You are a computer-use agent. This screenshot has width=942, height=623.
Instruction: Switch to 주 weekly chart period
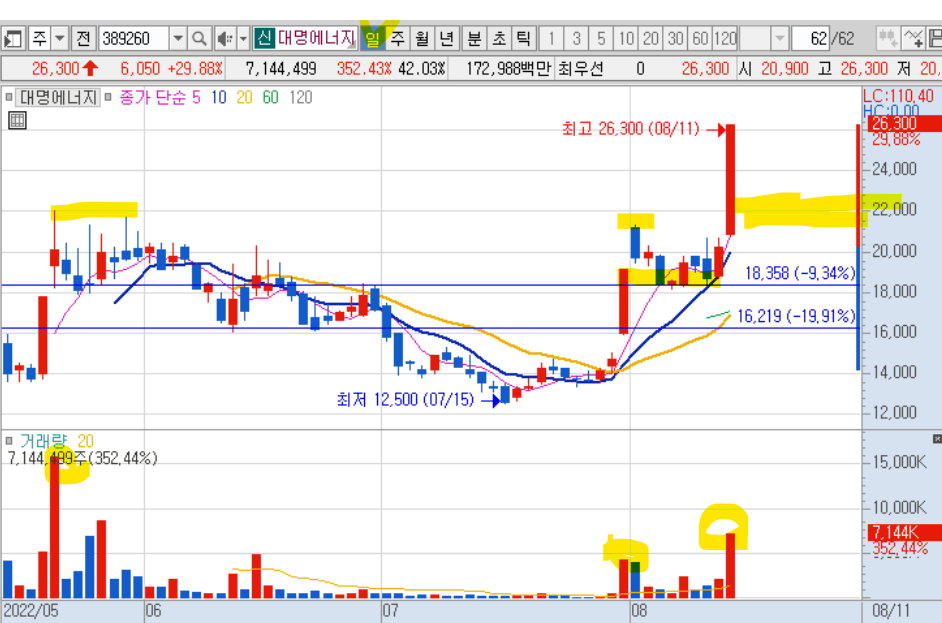pyautogui.click(x=397, y=39)
